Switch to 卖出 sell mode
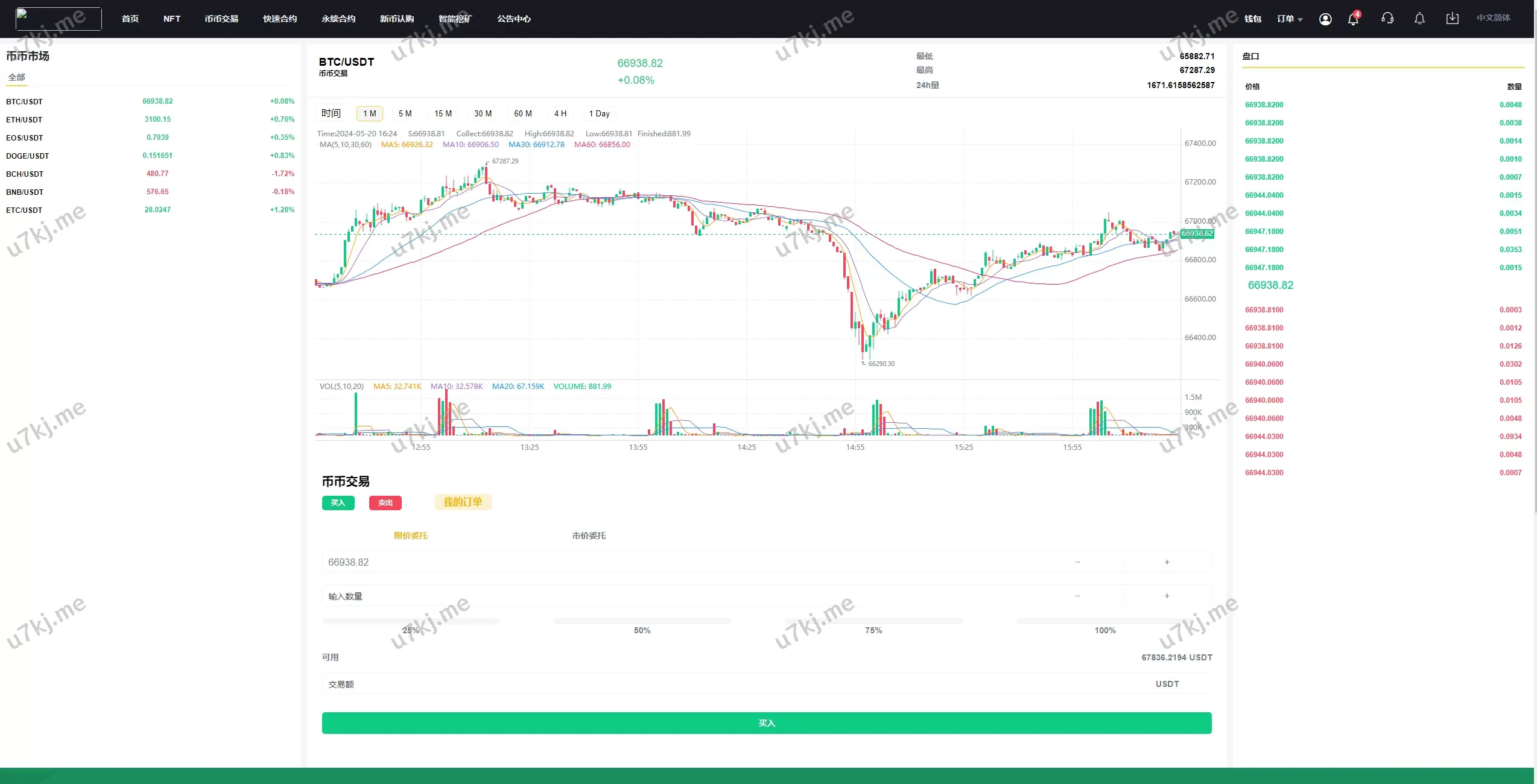The width and height of the screenshot is (1537, 784). 385,503
